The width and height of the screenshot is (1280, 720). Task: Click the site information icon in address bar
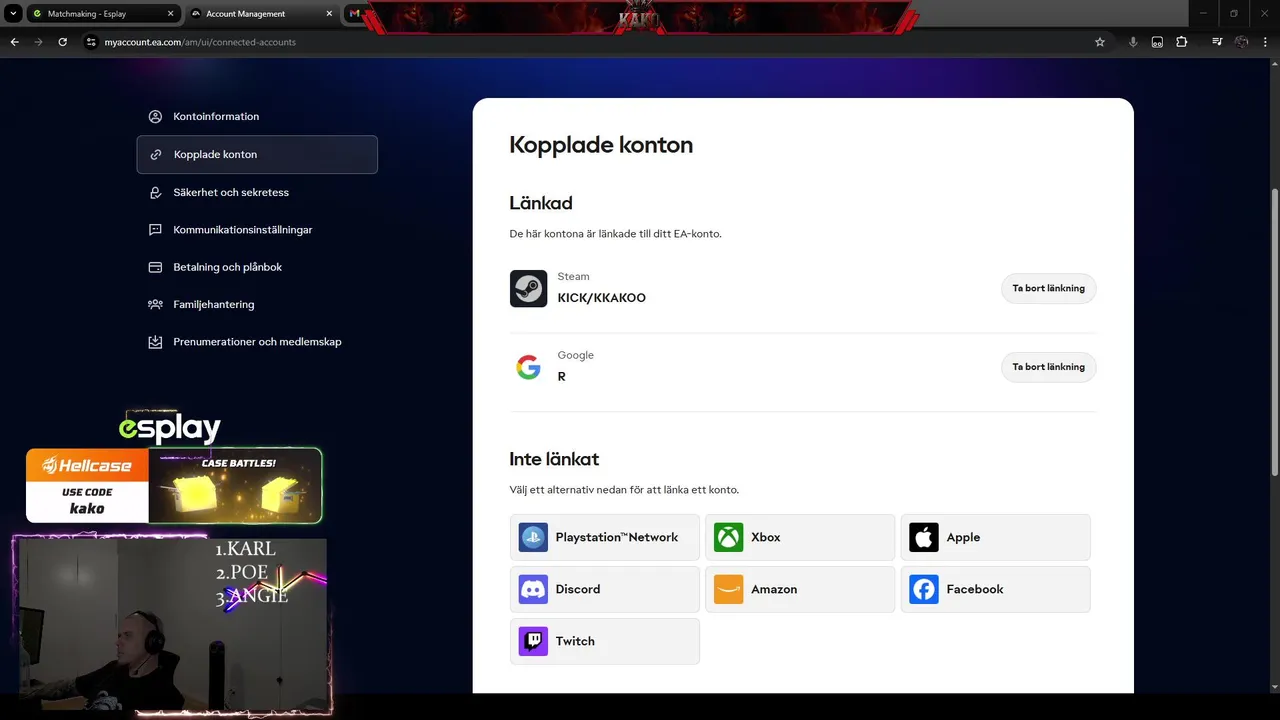tap(90, 42)
